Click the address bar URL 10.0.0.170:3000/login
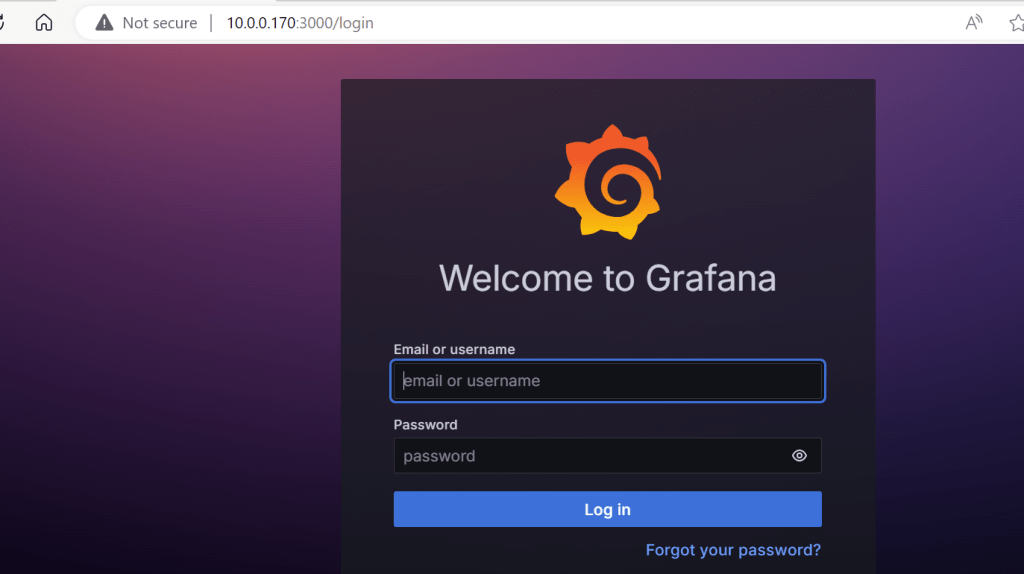Screen dimensions: 1024x574 pos(299,23)
